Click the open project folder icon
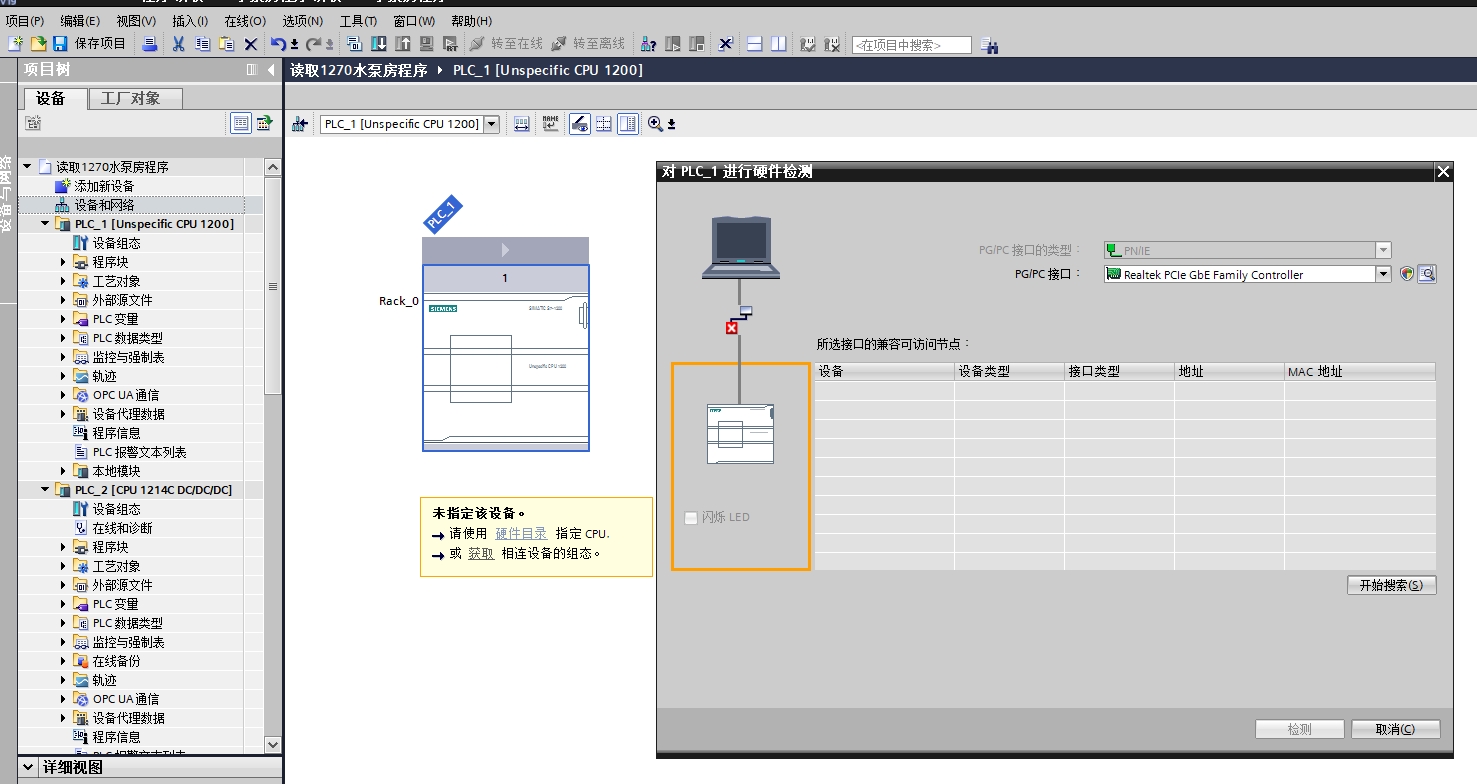 pyautogui.click(x=38, y=44)
